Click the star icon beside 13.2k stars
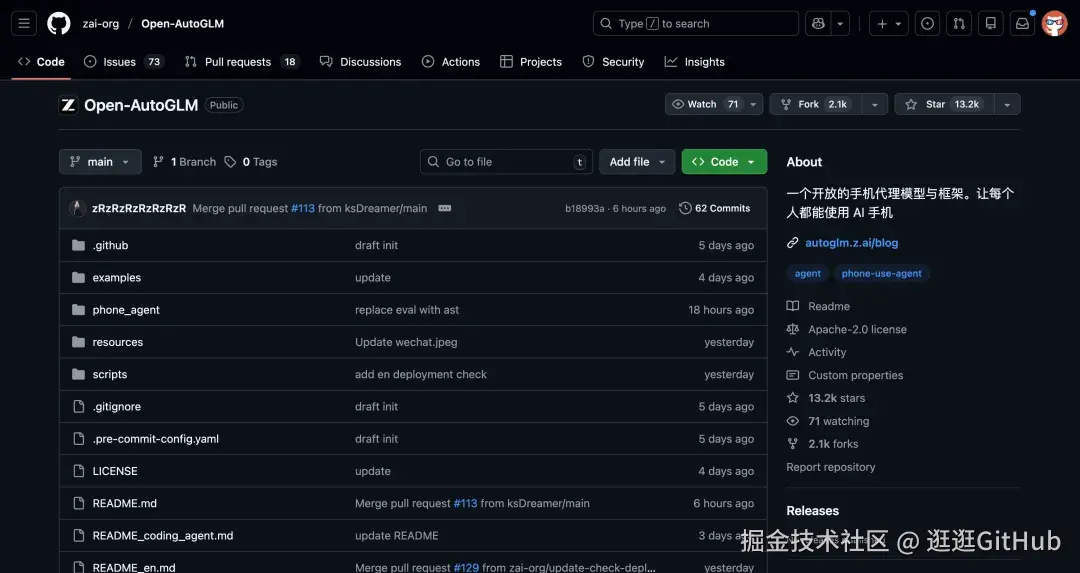1080x573 pixels. [x=793, y=398]
